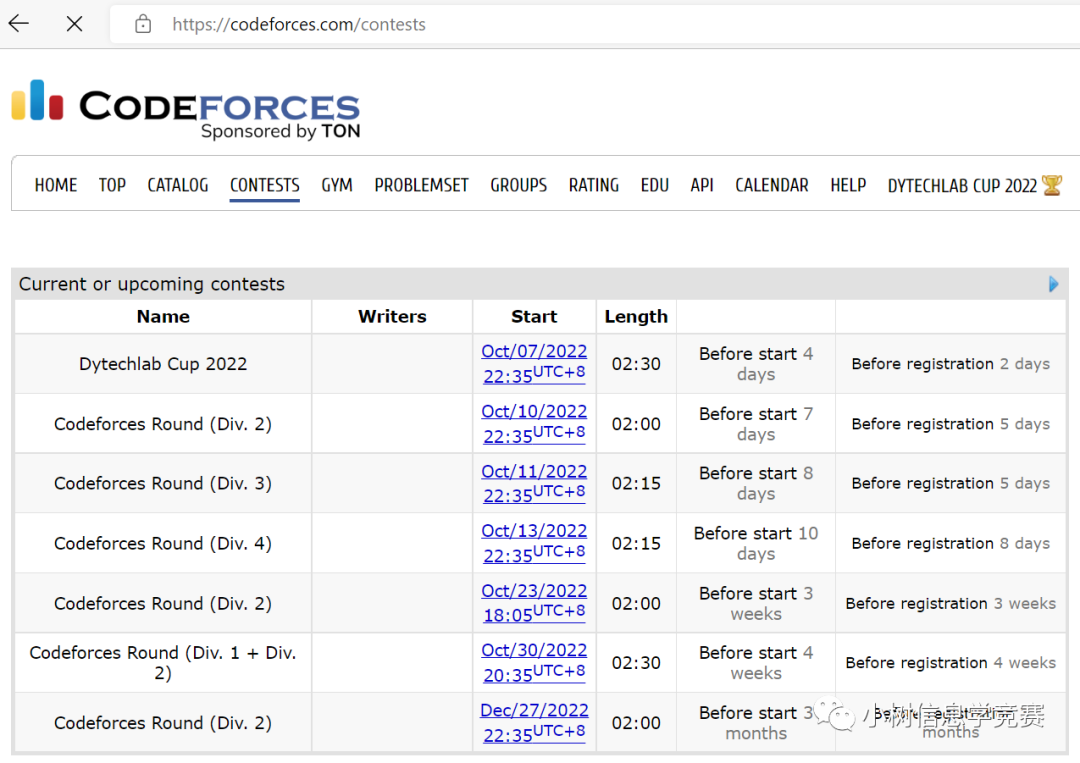Open the Oct/10/2022 22:35 start time link
Image resolution: width=1080 pixels, height=763 pixels.
(x=534, y=424)
